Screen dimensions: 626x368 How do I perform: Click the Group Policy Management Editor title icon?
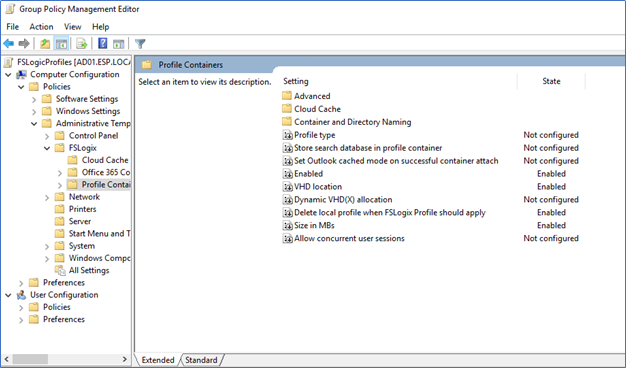(10, 9)
